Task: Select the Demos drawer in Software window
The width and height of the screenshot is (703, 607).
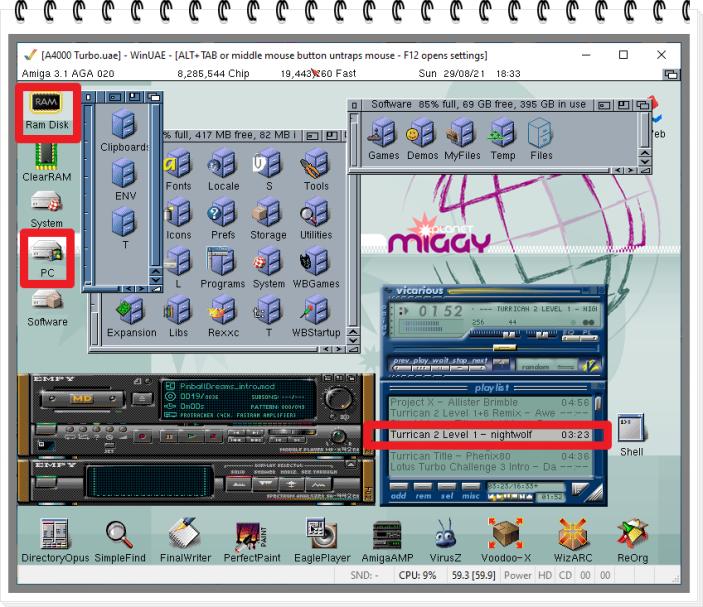Action: tap(422, 139)
